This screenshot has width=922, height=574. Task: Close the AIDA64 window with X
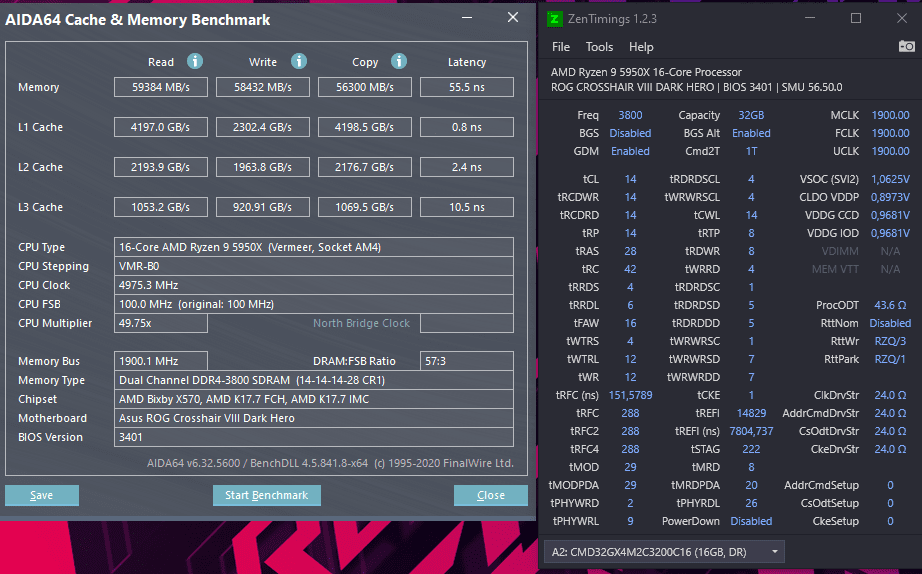[513, 18]
